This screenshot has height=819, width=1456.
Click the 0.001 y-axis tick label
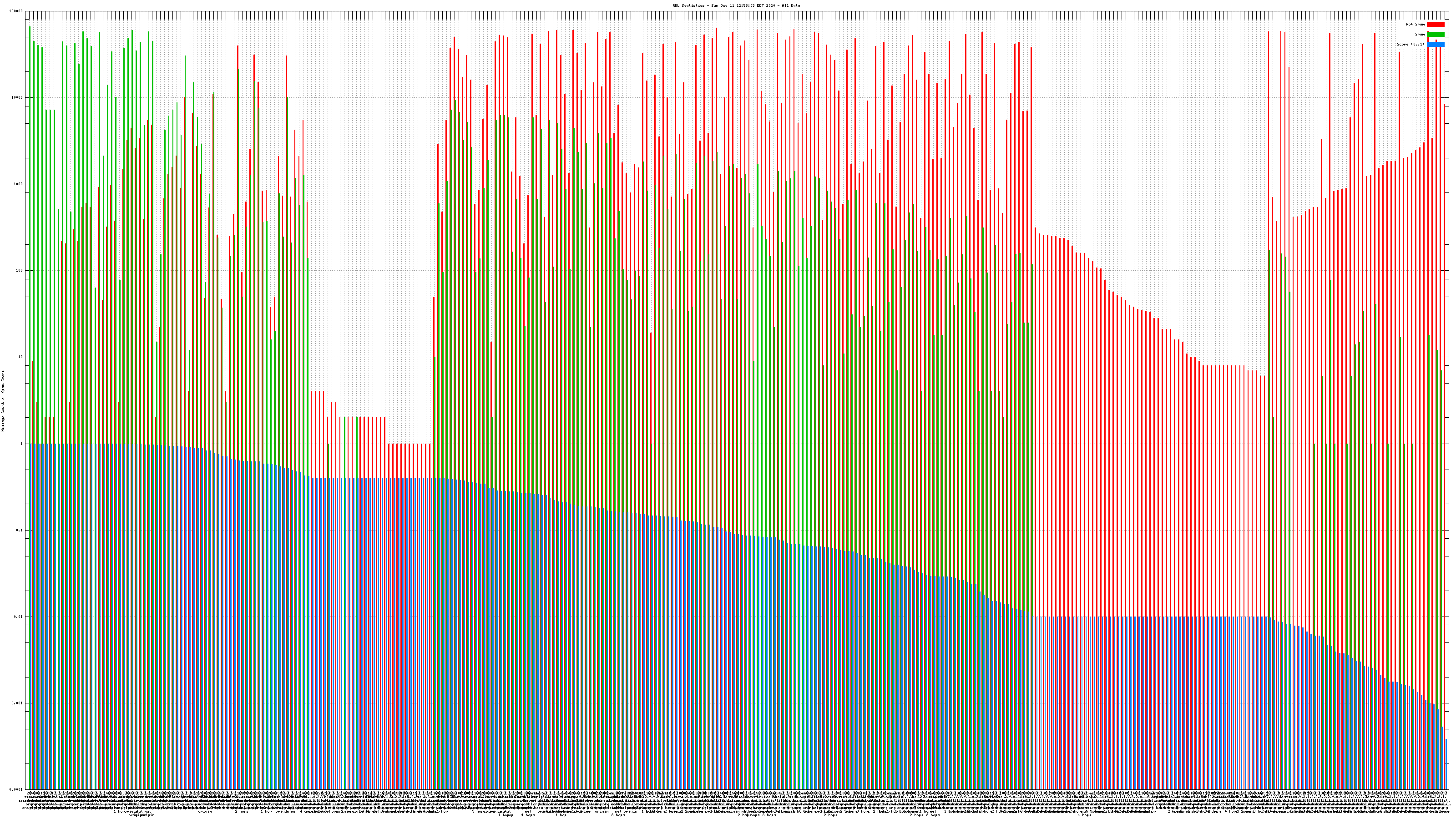18,703
